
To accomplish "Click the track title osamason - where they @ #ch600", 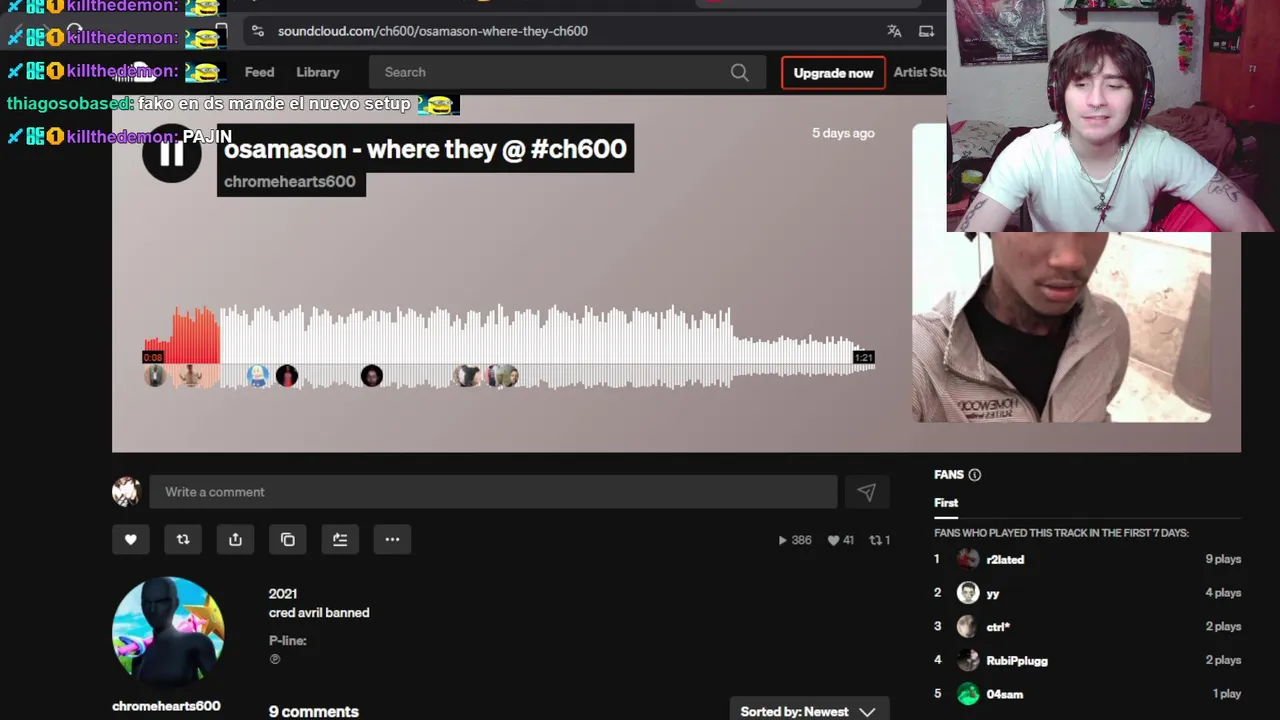I will coord(425,149).
